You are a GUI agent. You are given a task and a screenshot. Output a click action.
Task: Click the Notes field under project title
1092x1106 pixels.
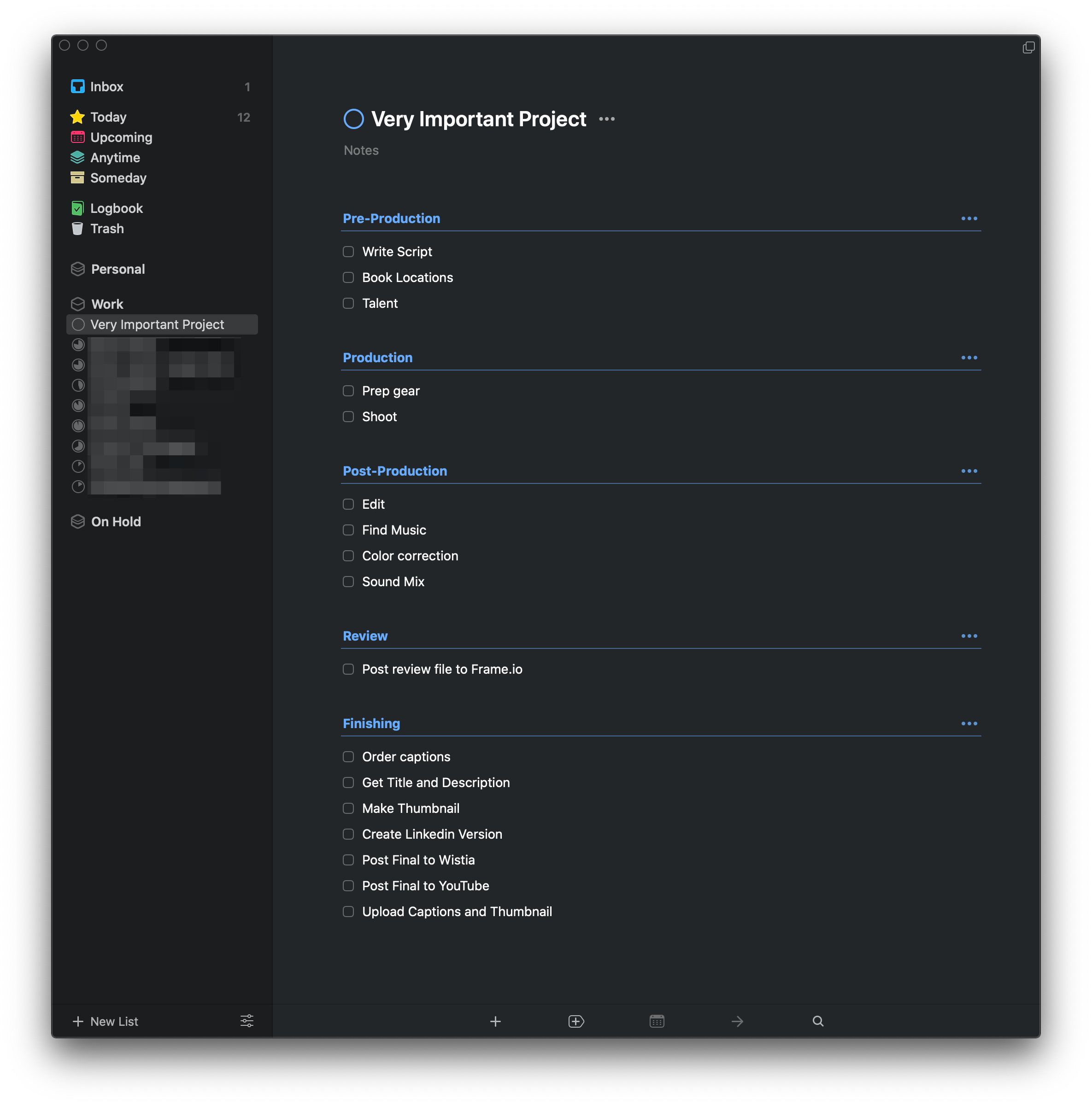(x=361, y=151)
